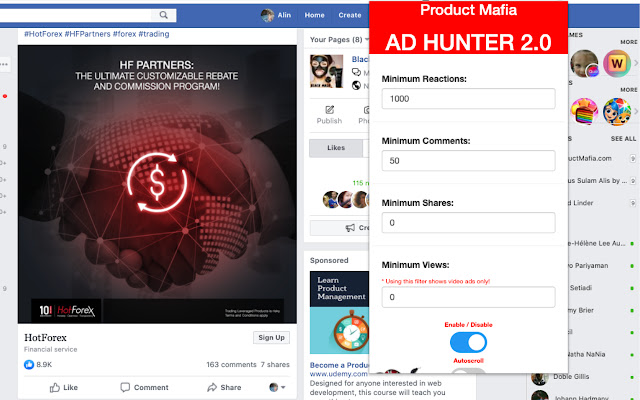Open the 7 shares link

(275, 364)
